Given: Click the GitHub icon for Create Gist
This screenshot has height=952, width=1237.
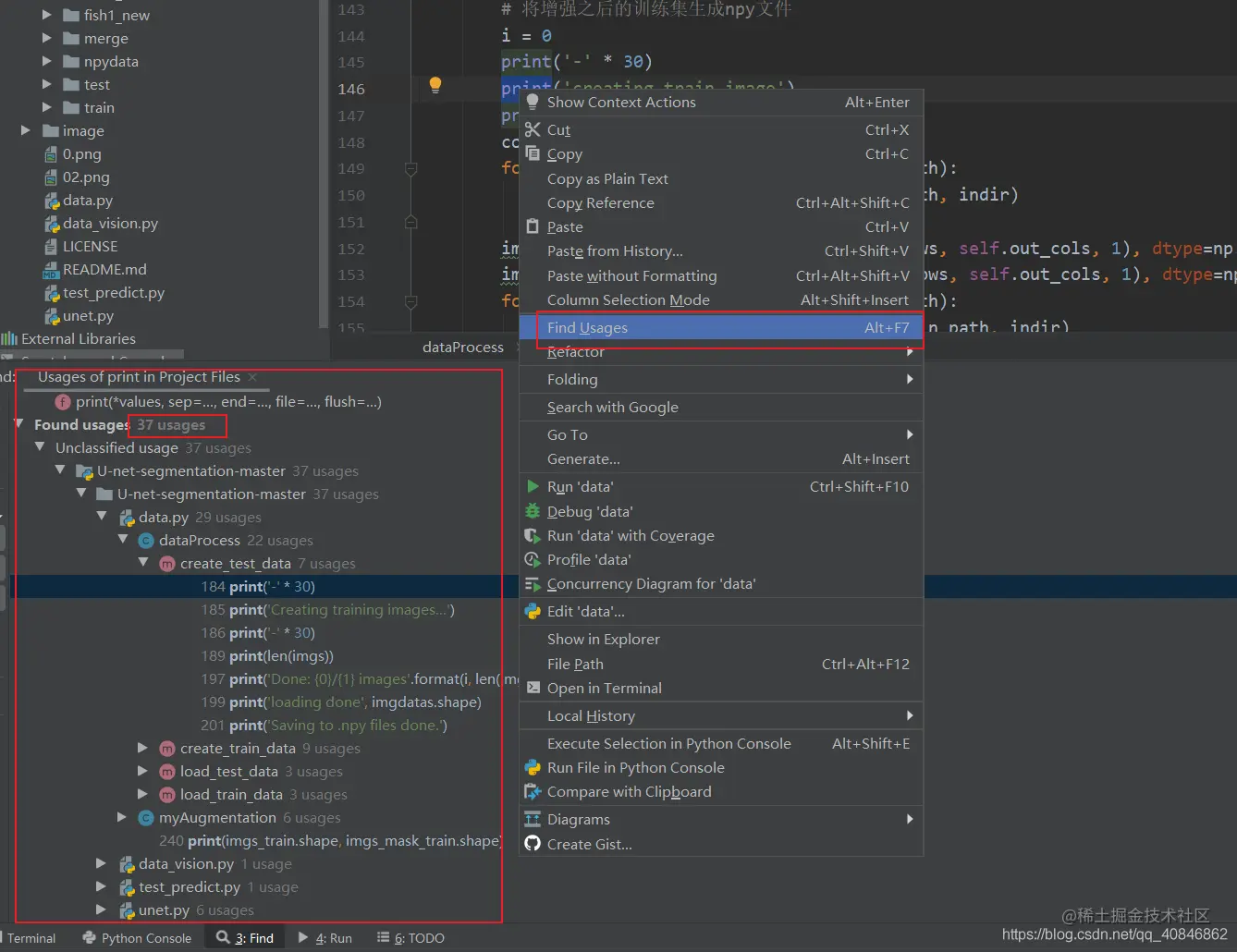Looking at the screenshot, I should pos(533,843).
